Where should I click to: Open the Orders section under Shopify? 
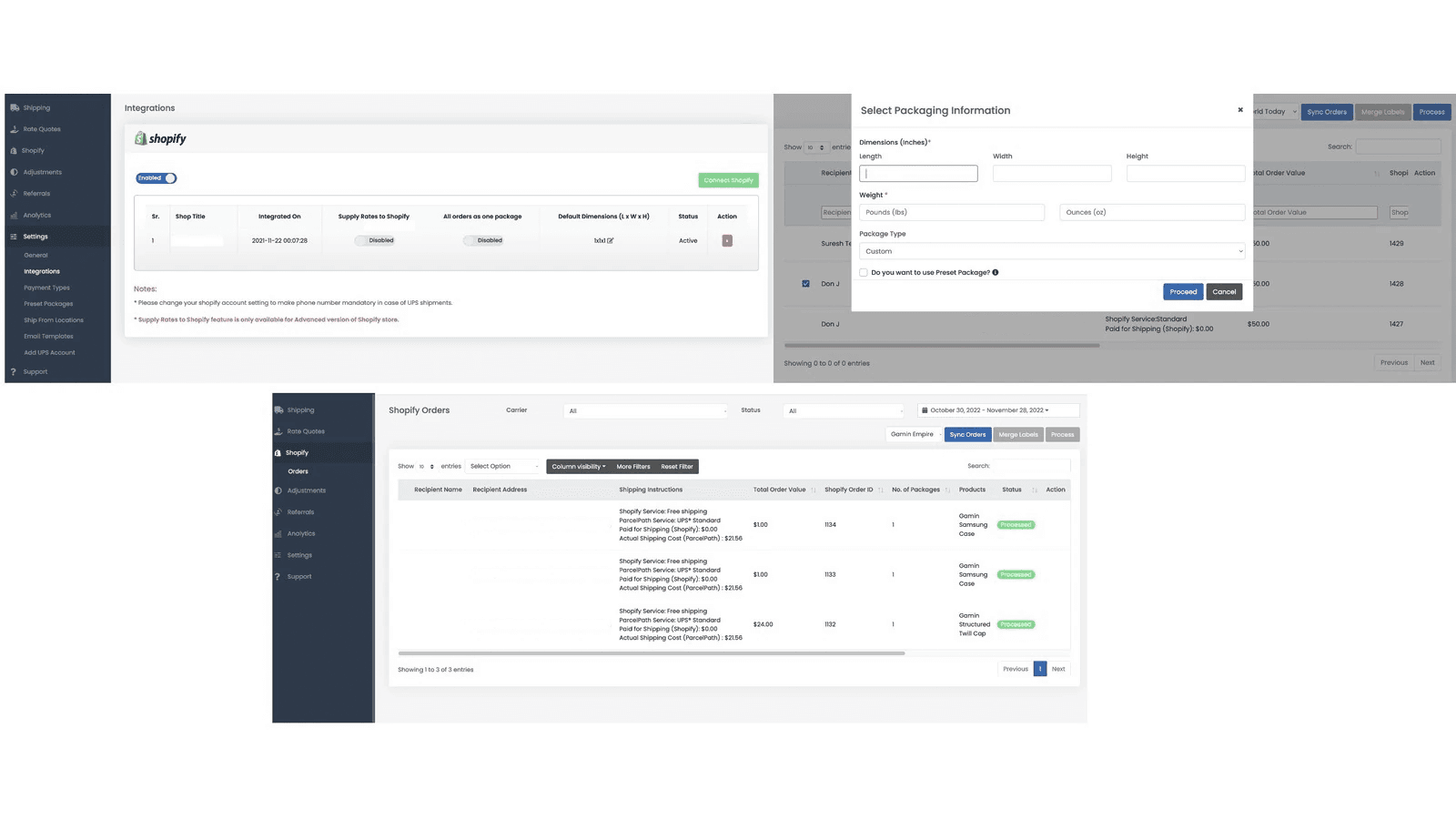(298, 470)
